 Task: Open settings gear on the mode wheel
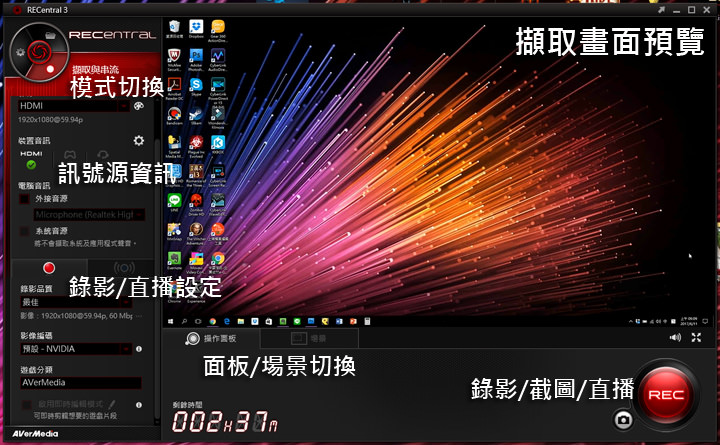coord(20,52)
